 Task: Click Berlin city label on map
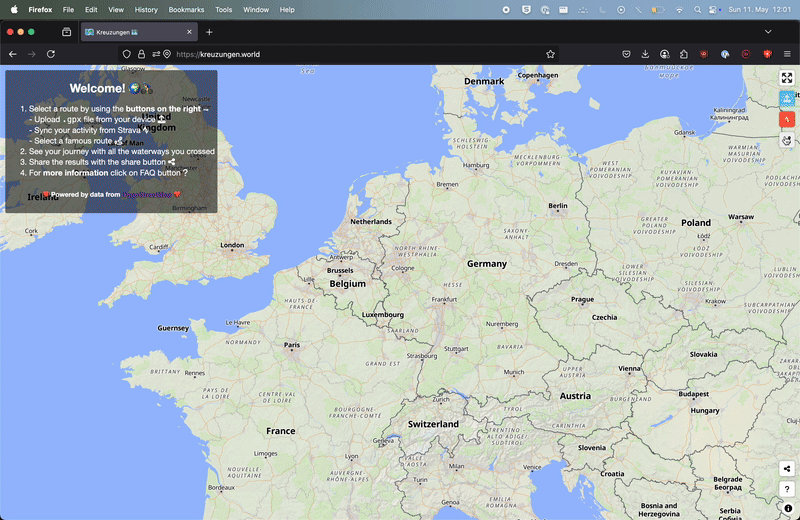pyautogui.click(x=558, y=206)
